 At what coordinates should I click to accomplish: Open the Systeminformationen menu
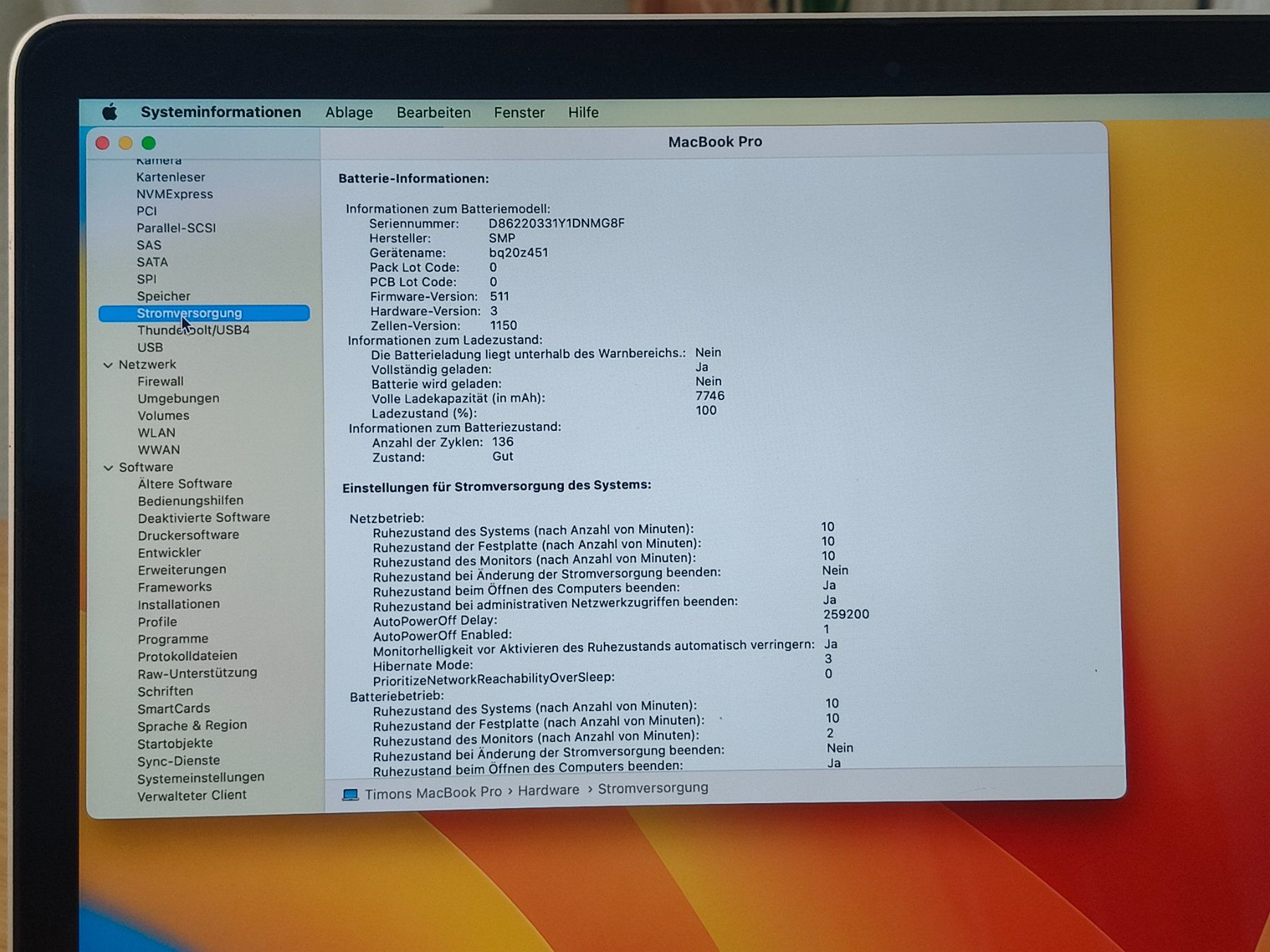(x=221, y=112)
